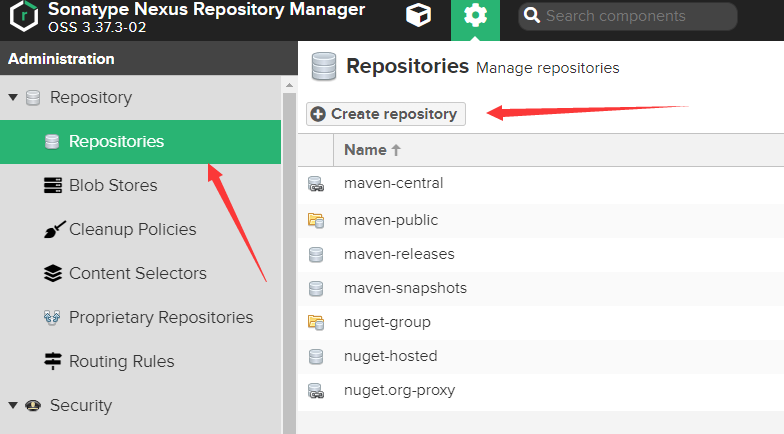Image resolution: width=784 pixels, height=434 pixels.
Task: Click the Repository label in sidebar
Action: click(91, 98)
